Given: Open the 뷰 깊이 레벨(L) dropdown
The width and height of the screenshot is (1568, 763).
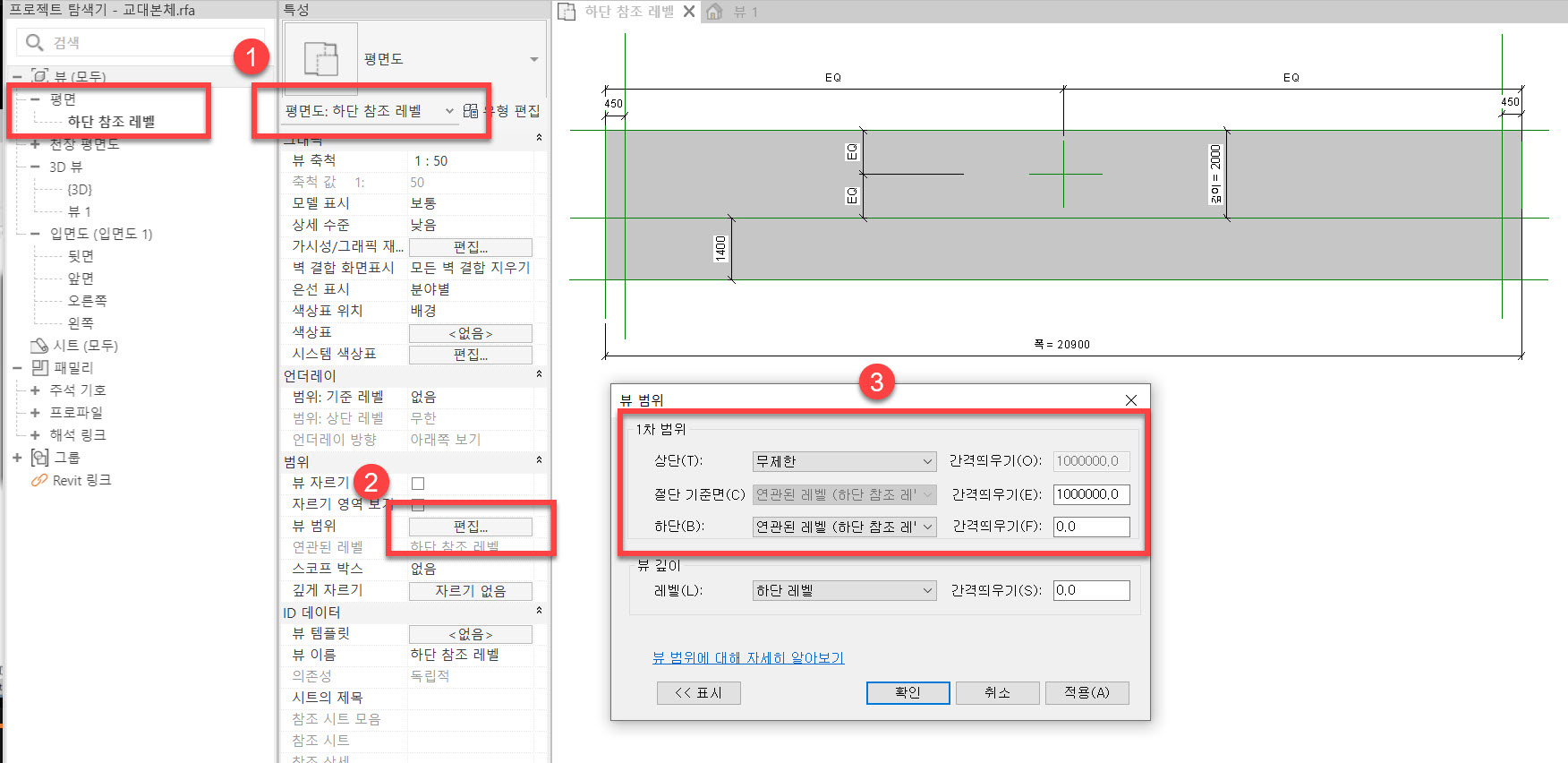Looking at the screenshot, I should coord(843,591).
